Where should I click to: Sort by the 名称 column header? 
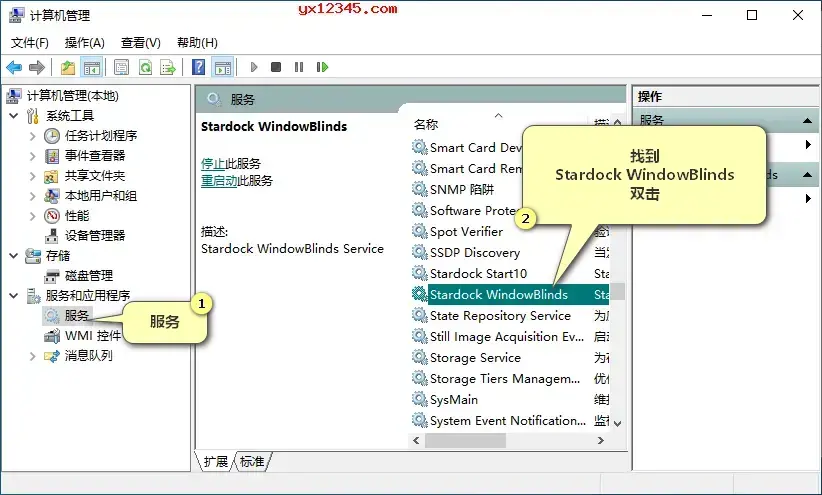426,124
